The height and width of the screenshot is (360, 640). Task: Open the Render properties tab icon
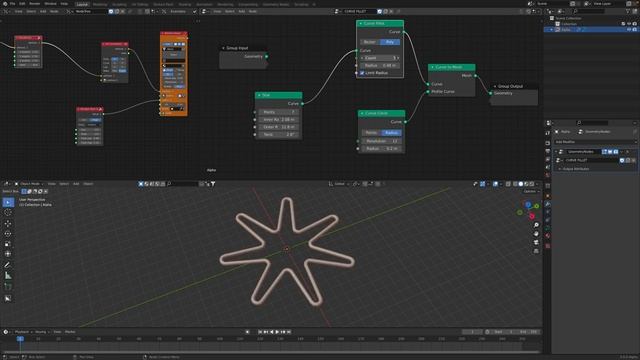pos(548,143)
